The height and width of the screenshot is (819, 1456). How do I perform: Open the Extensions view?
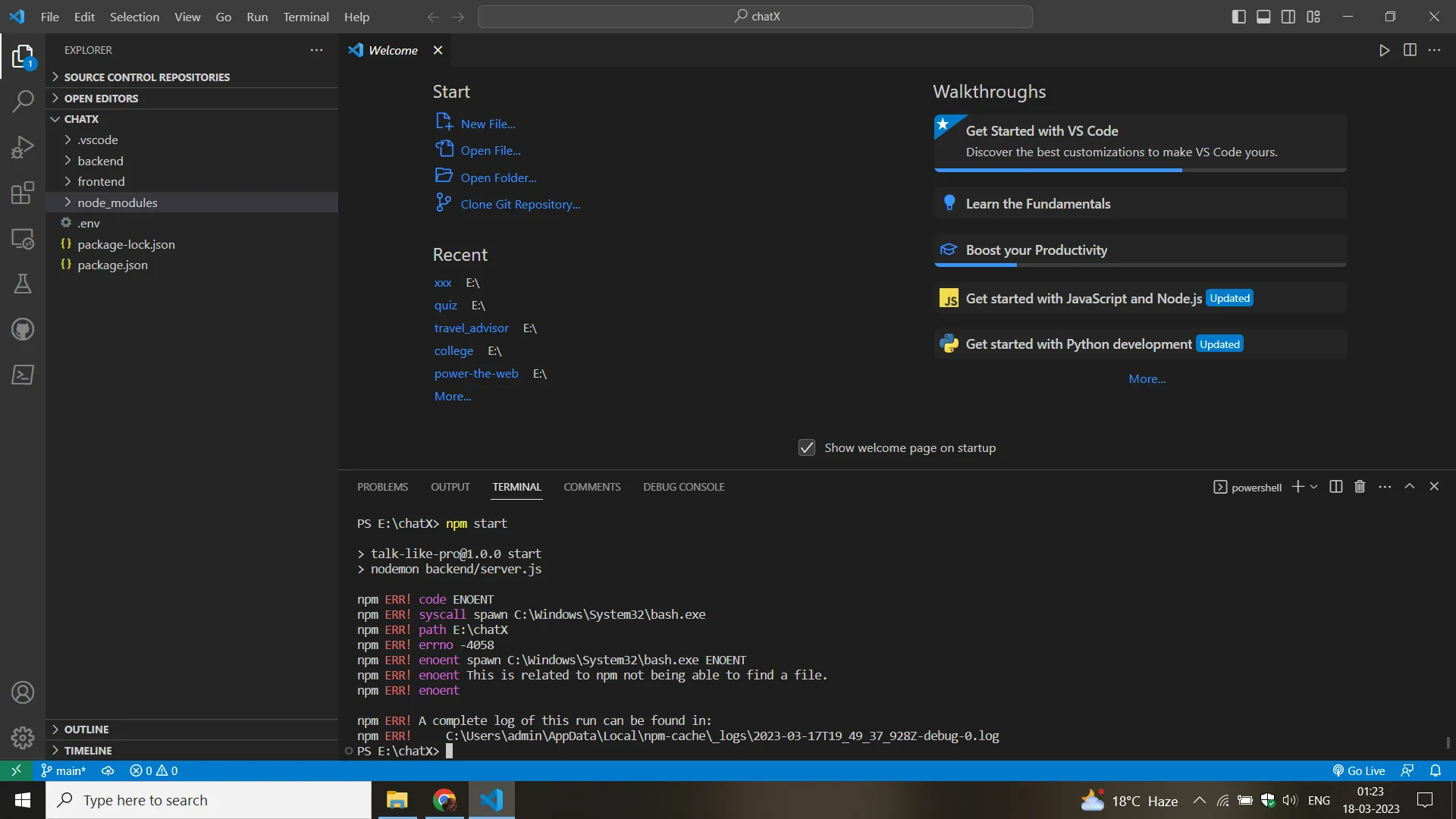coord(23,193)
